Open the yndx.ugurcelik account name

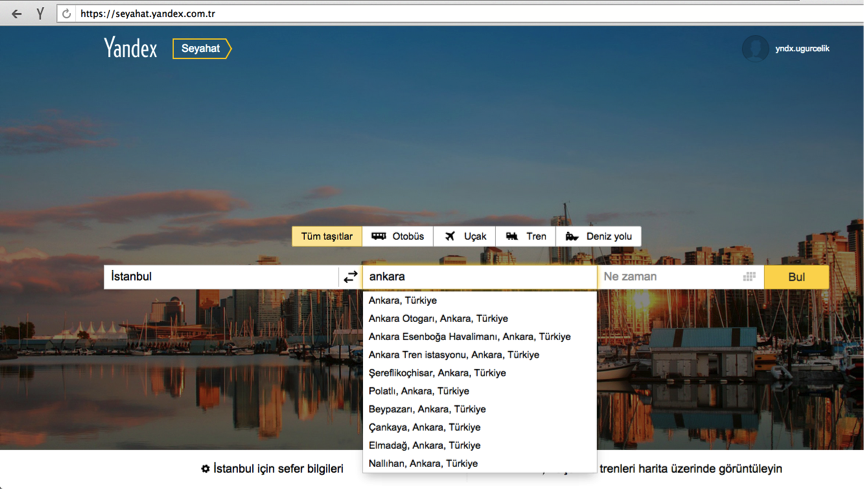802,49
